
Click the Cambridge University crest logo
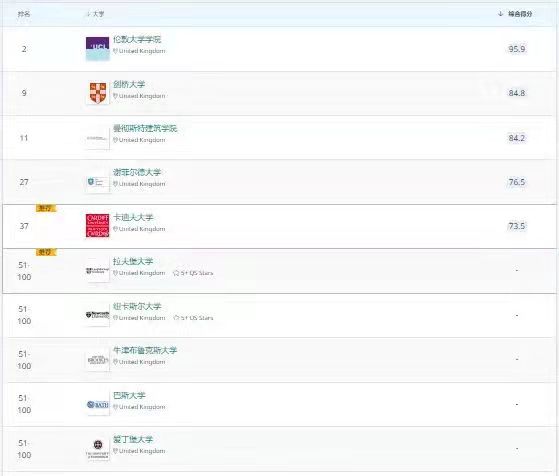click(x=98, y=93)
